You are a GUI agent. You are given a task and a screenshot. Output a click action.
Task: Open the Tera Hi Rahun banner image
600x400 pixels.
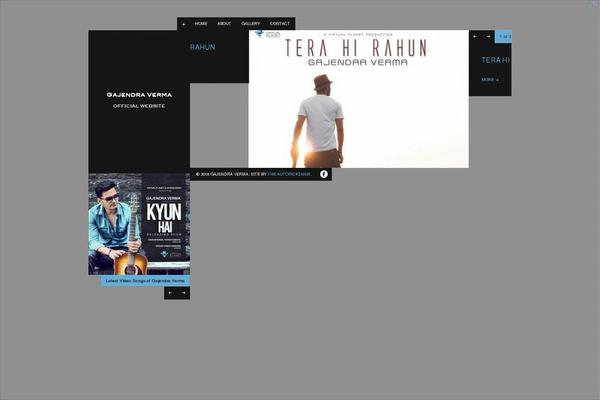[x=359, y=99]
